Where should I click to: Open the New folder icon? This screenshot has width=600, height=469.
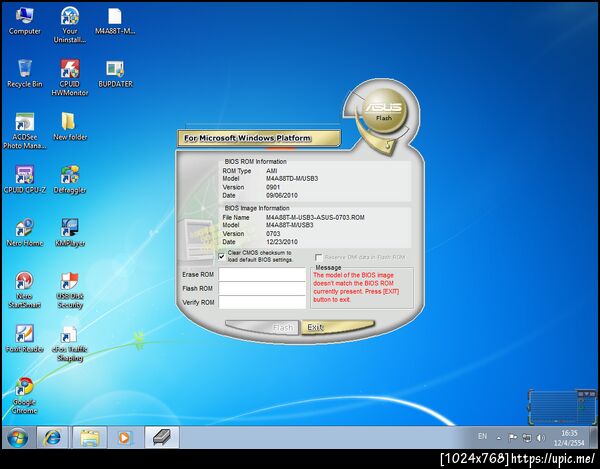click(x=70, y=127)
